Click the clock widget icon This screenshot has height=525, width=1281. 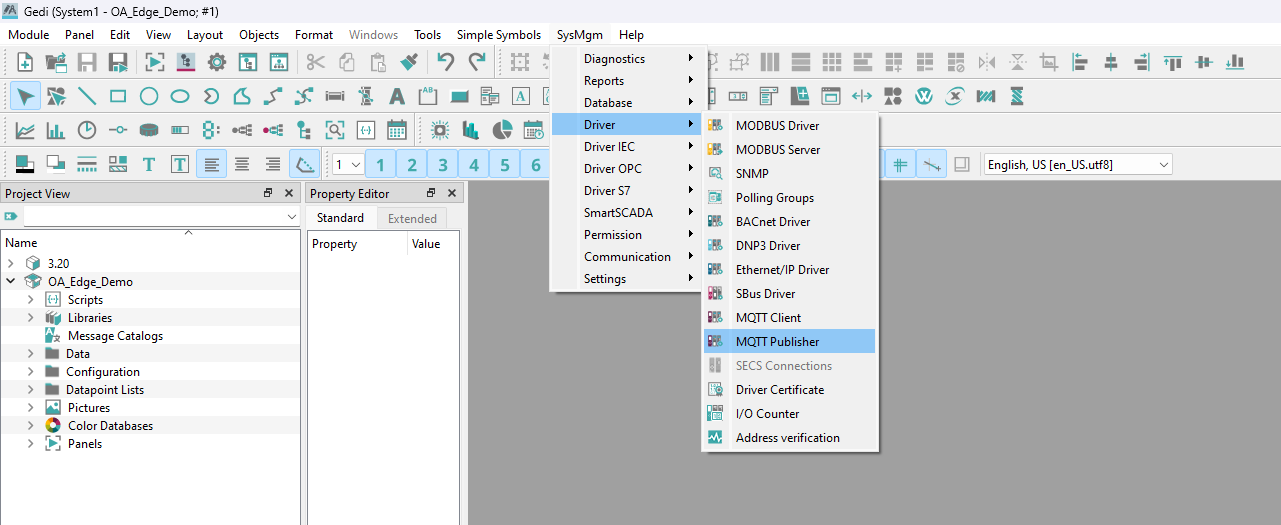[x=87, y=130]
